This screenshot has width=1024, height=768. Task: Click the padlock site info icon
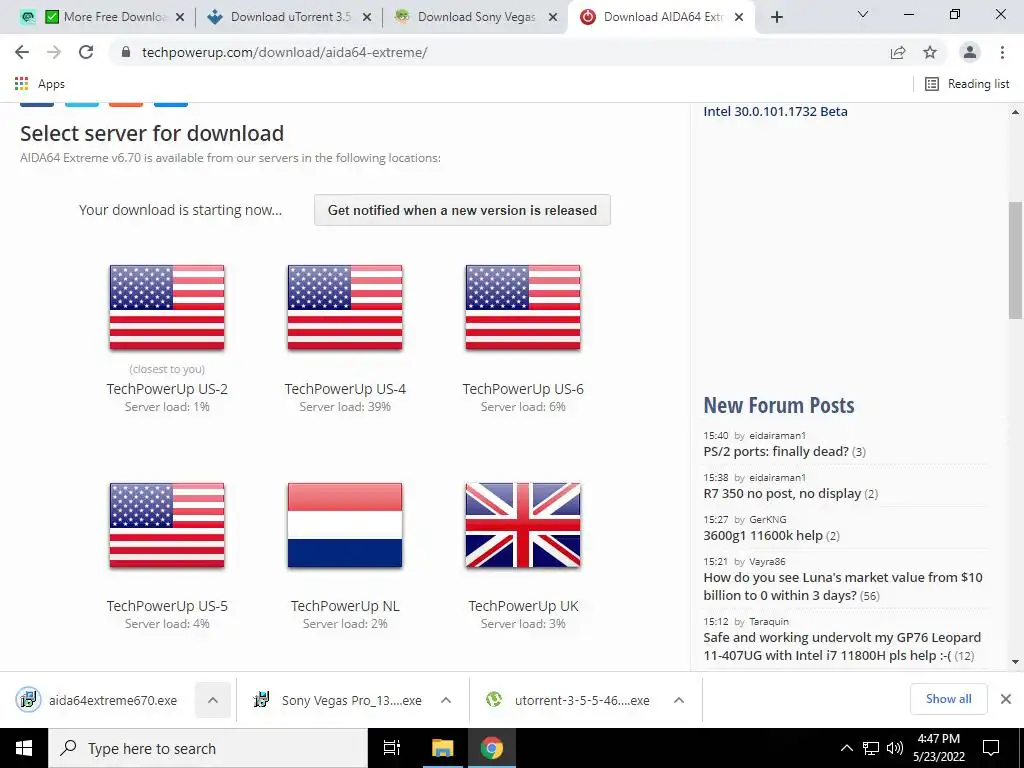point(126,52)
